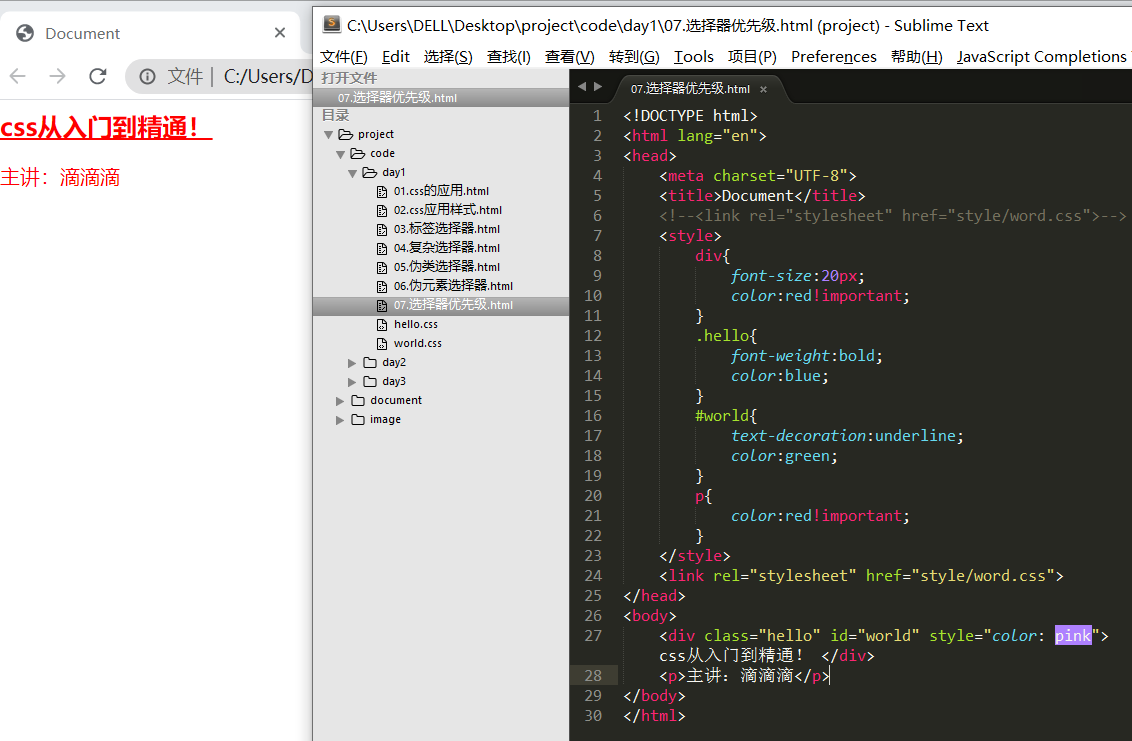Click the browser back arrow
This screenshot has width=1132, height=741.
coord(17,75)
